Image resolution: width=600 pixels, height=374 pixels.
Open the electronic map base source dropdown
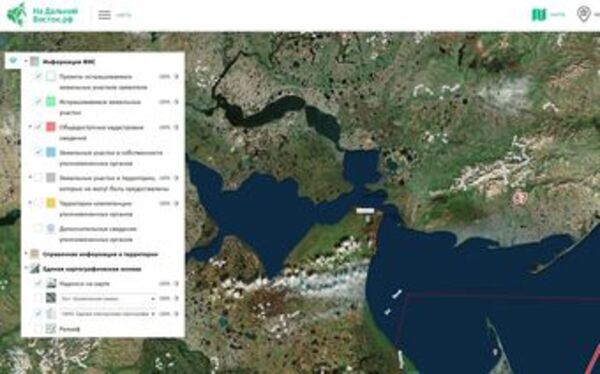point(108,314)
